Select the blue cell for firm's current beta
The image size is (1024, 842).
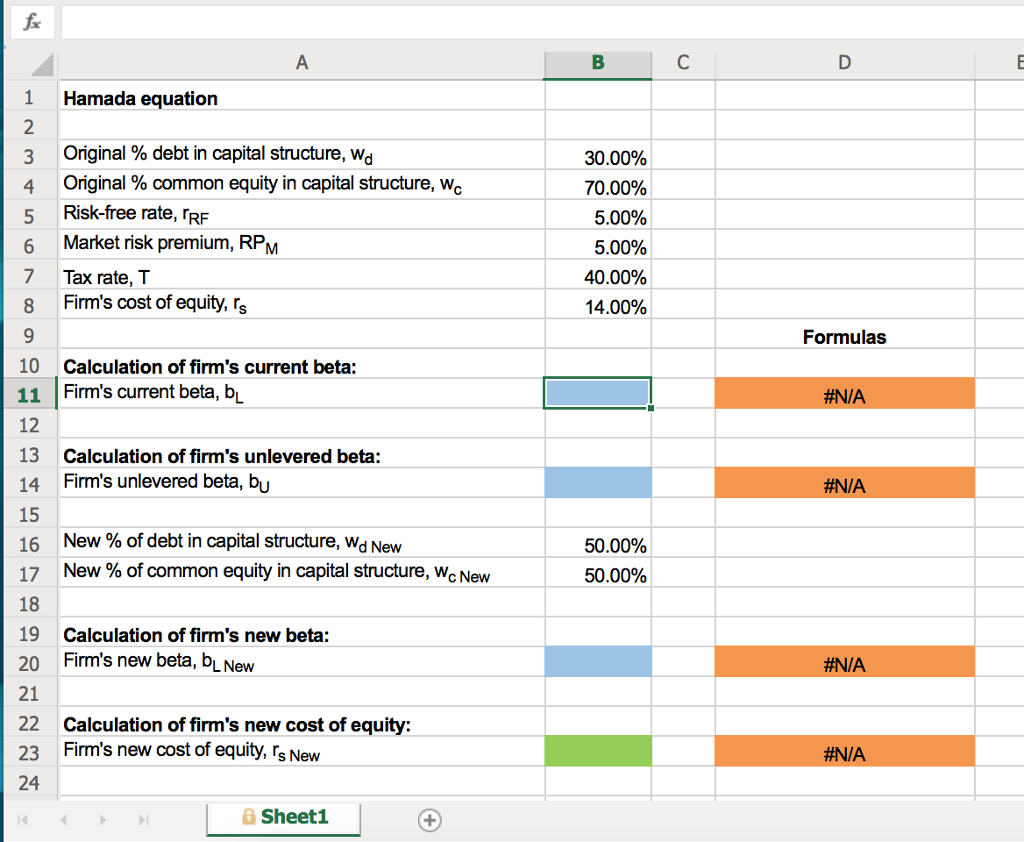[598, 393]
